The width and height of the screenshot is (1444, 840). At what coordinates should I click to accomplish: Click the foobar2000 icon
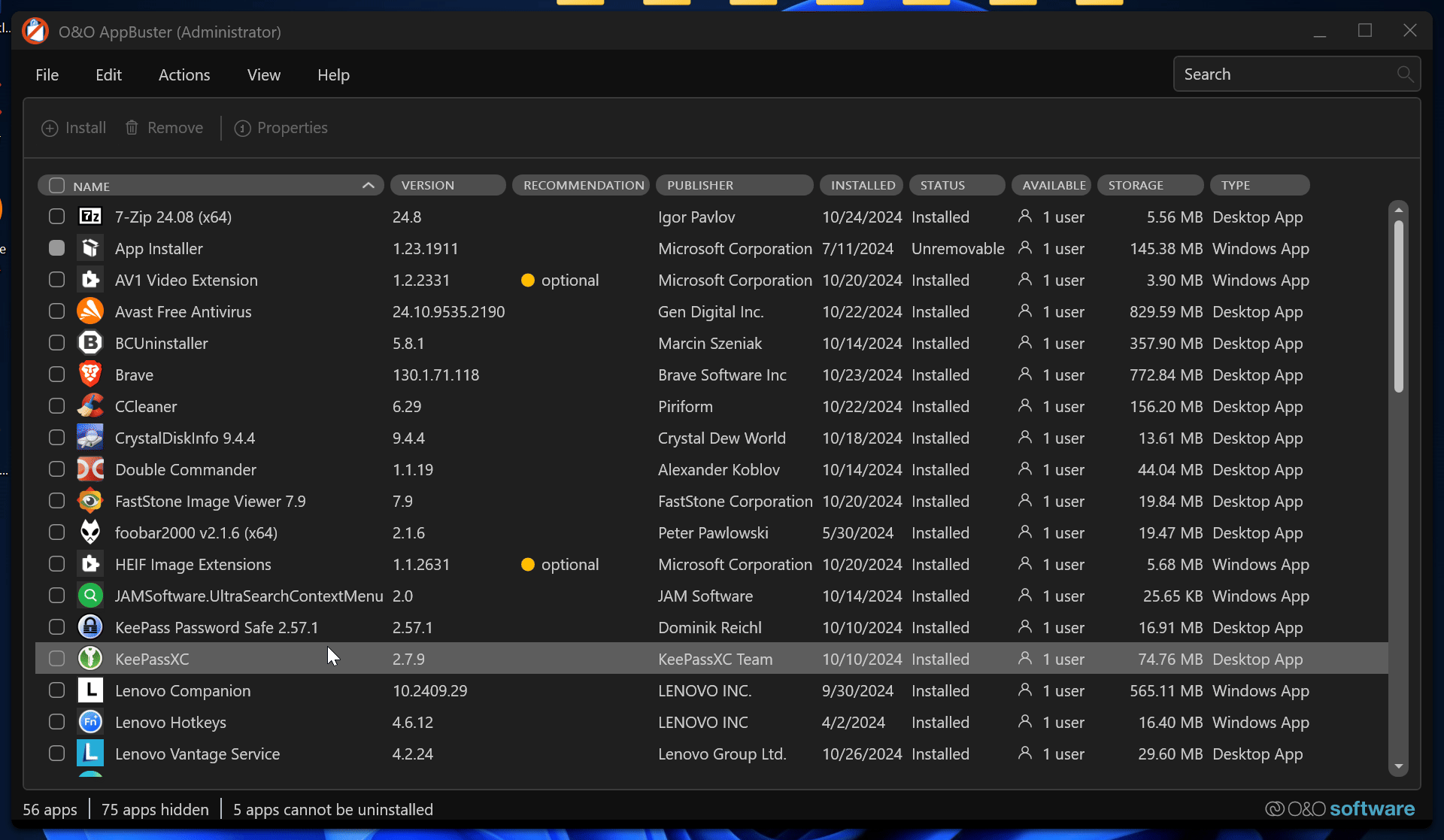(x=90, y=532)
